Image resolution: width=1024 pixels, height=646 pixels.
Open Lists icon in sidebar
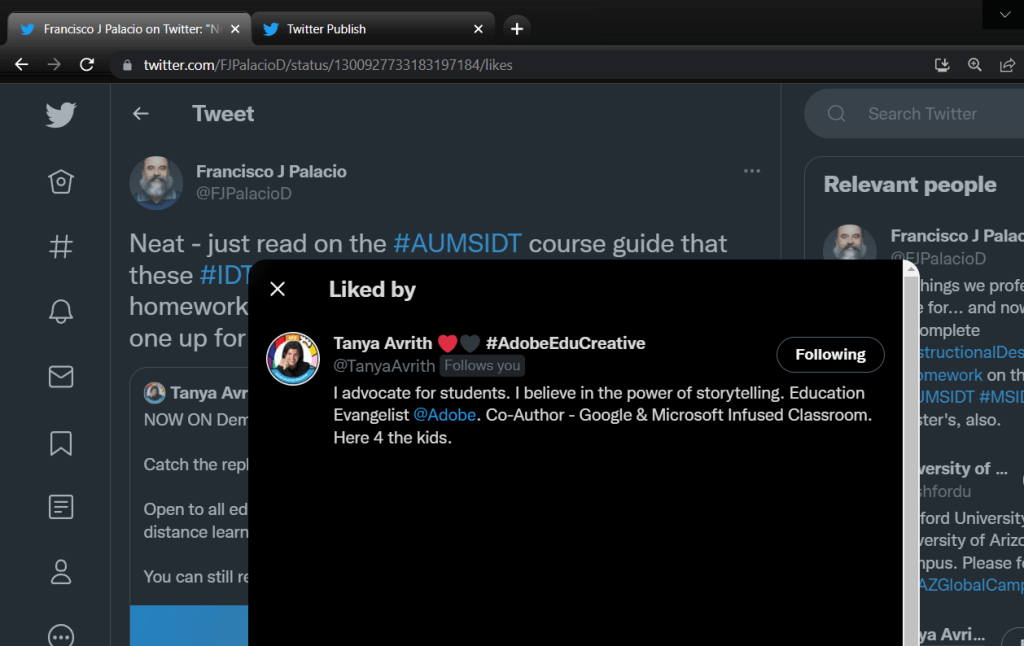click(61, 507)
